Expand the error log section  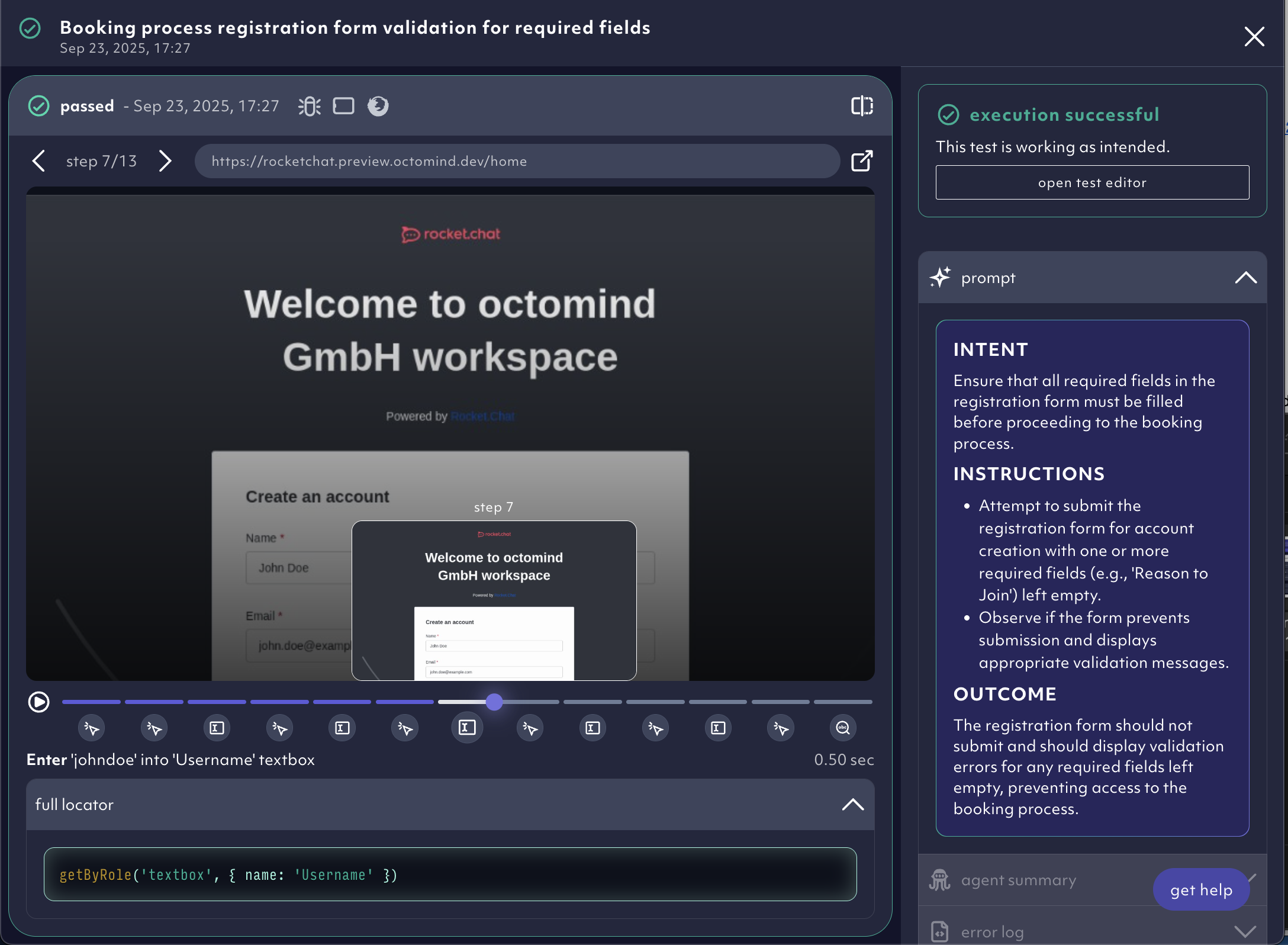(x=1245, y=931)
